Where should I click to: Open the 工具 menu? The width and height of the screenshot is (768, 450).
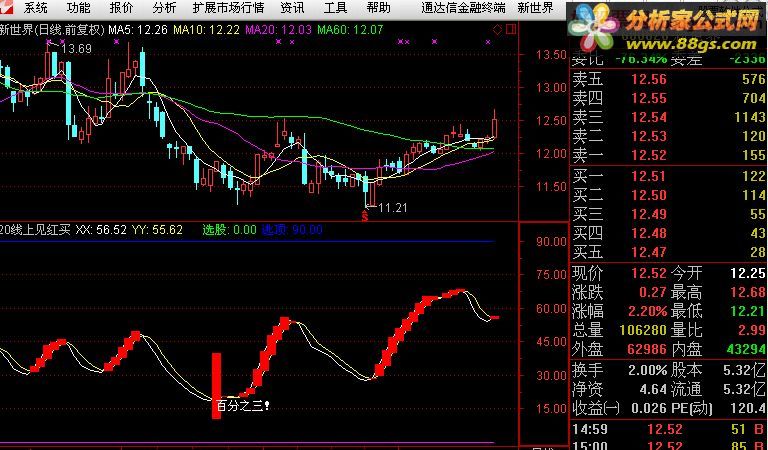pyautogui.click(x=336, y=7)
